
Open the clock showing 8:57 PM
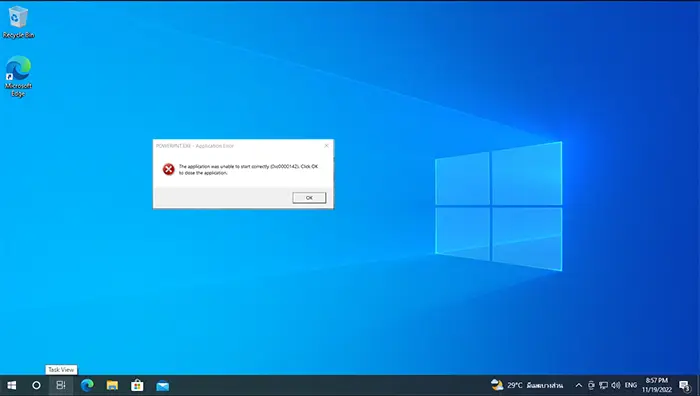coord(657,385)
